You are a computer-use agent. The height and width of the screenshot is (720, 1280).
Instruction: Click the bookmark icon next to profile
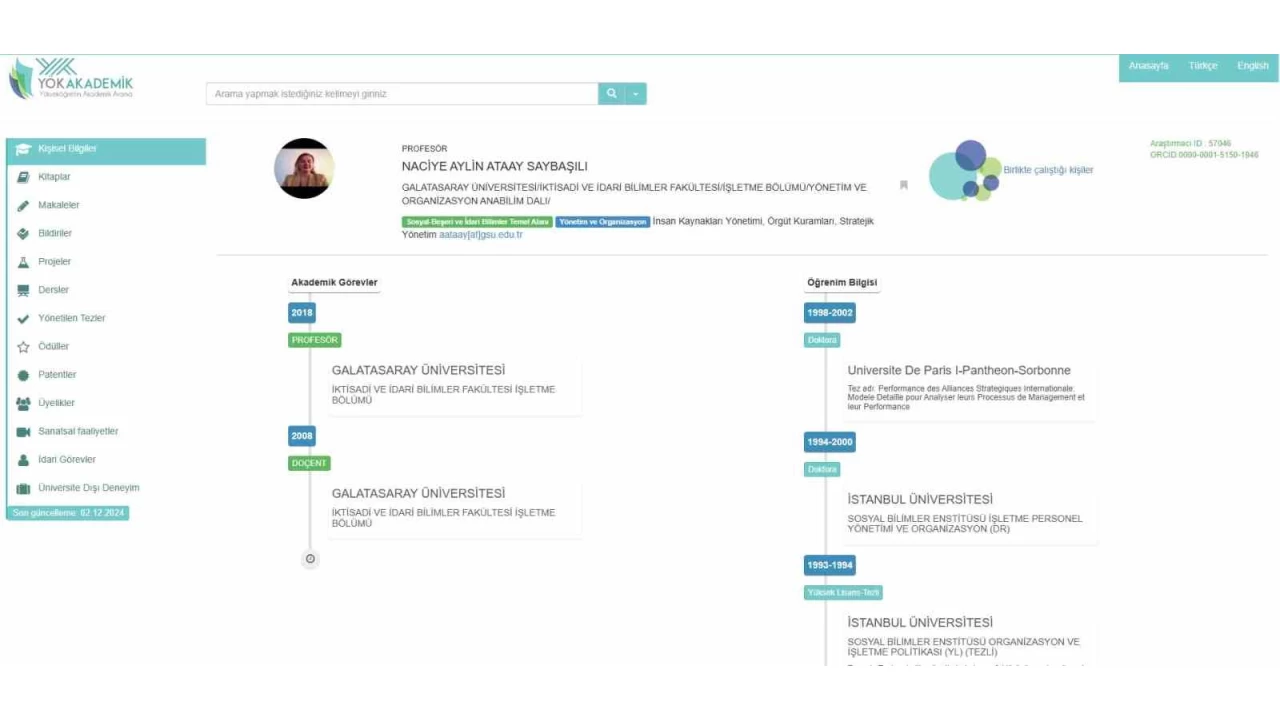click(904, 185)
